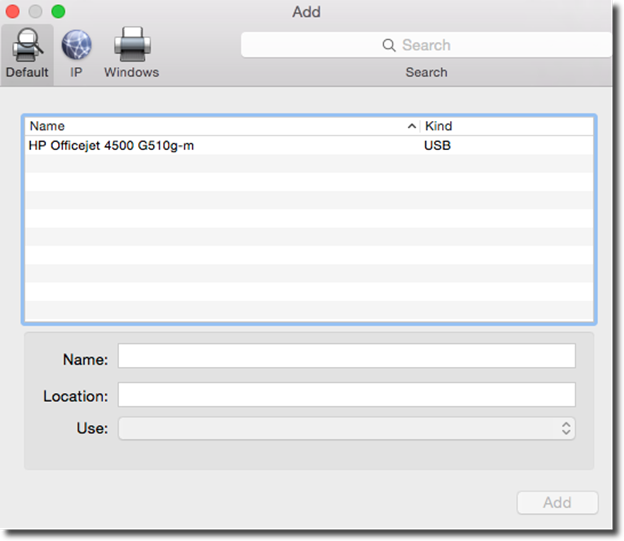624x541 pixels.
Task: Select HP Officejet 4500 G510g-m printer
Action: coord(111,146)
